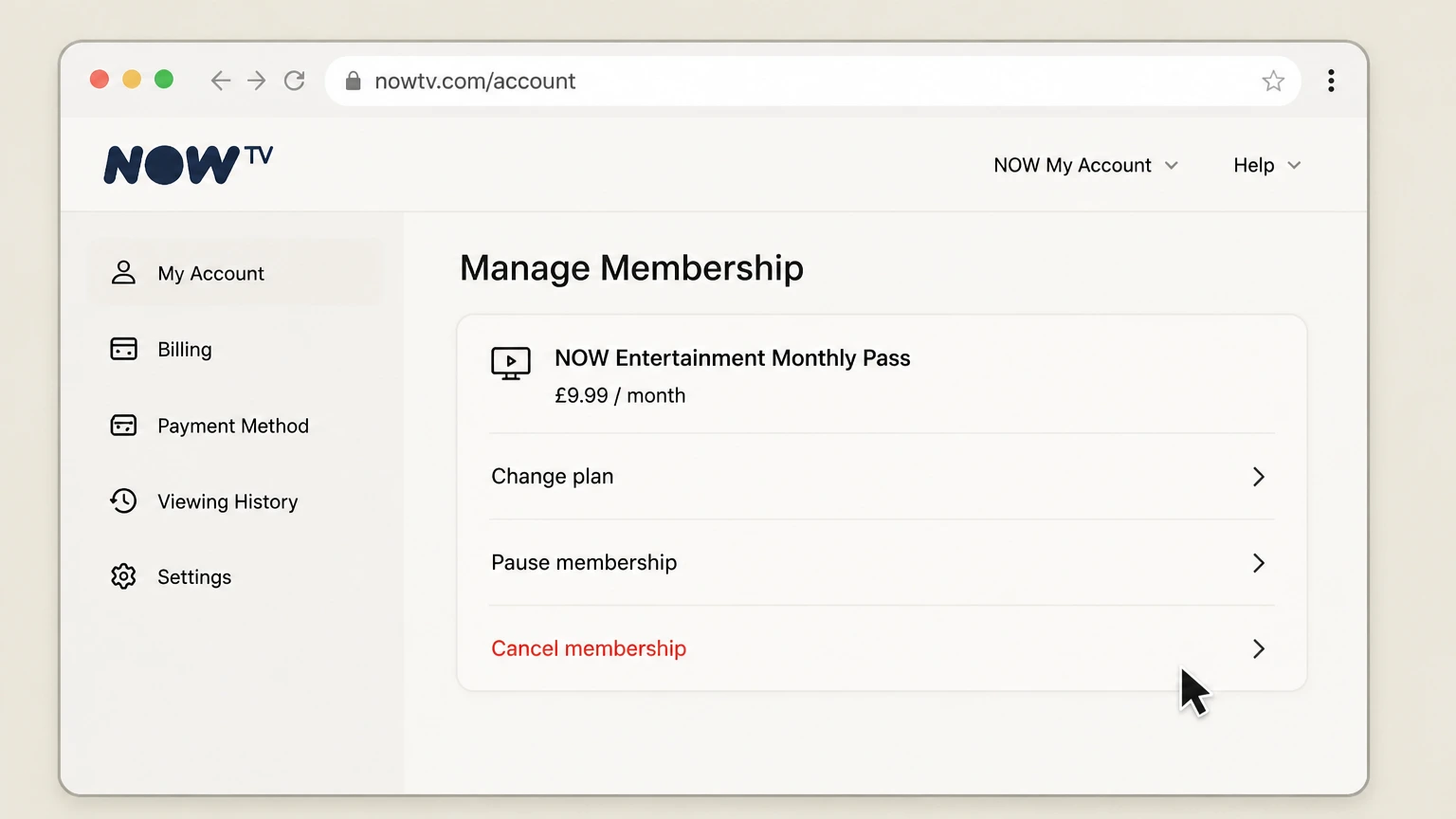This screenshot has height=819, width=1456.
Task: Click the chevron on the Cancel membership row
Action: click(1259, 649)
